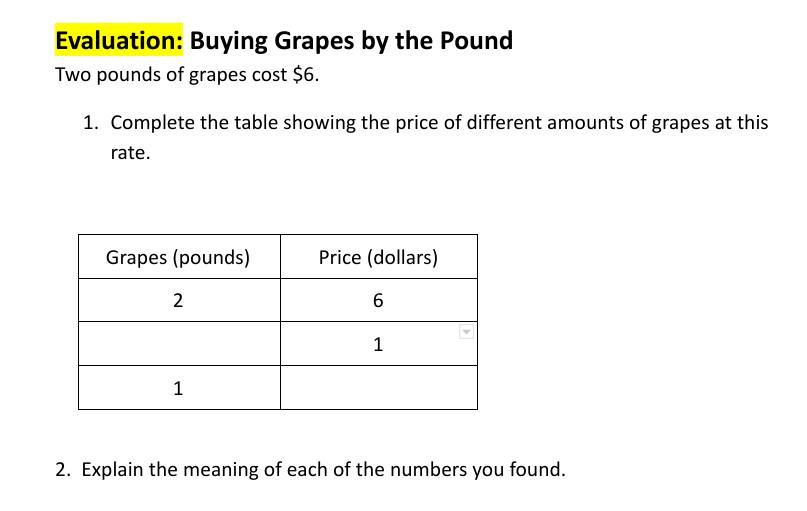Click the list number '1.' marker
The width and height of the screenshot is (807, 511).
click(x=91, y=123)
